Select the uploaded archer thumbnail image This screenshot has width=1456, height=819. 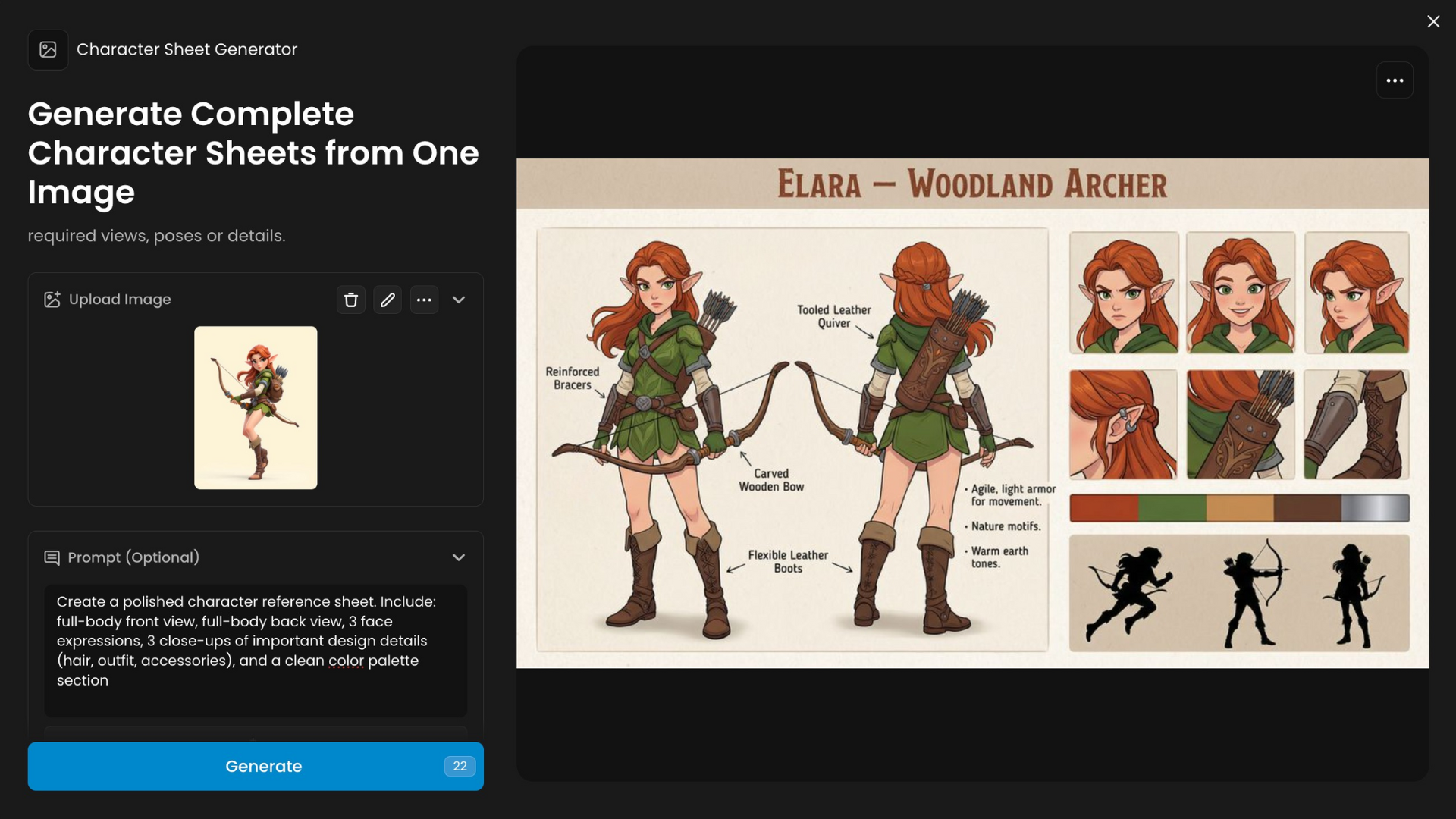(x=256, y=407)
